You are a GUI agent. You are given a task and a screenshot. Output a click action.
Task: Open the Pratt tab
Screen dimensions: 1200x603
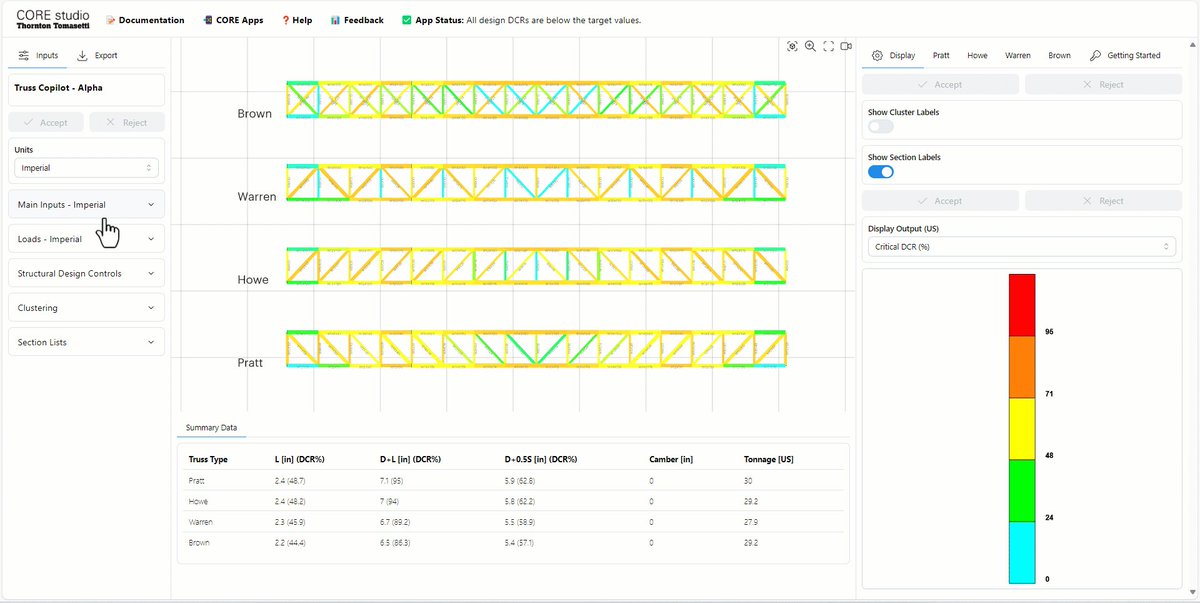[x=941, y=56]
